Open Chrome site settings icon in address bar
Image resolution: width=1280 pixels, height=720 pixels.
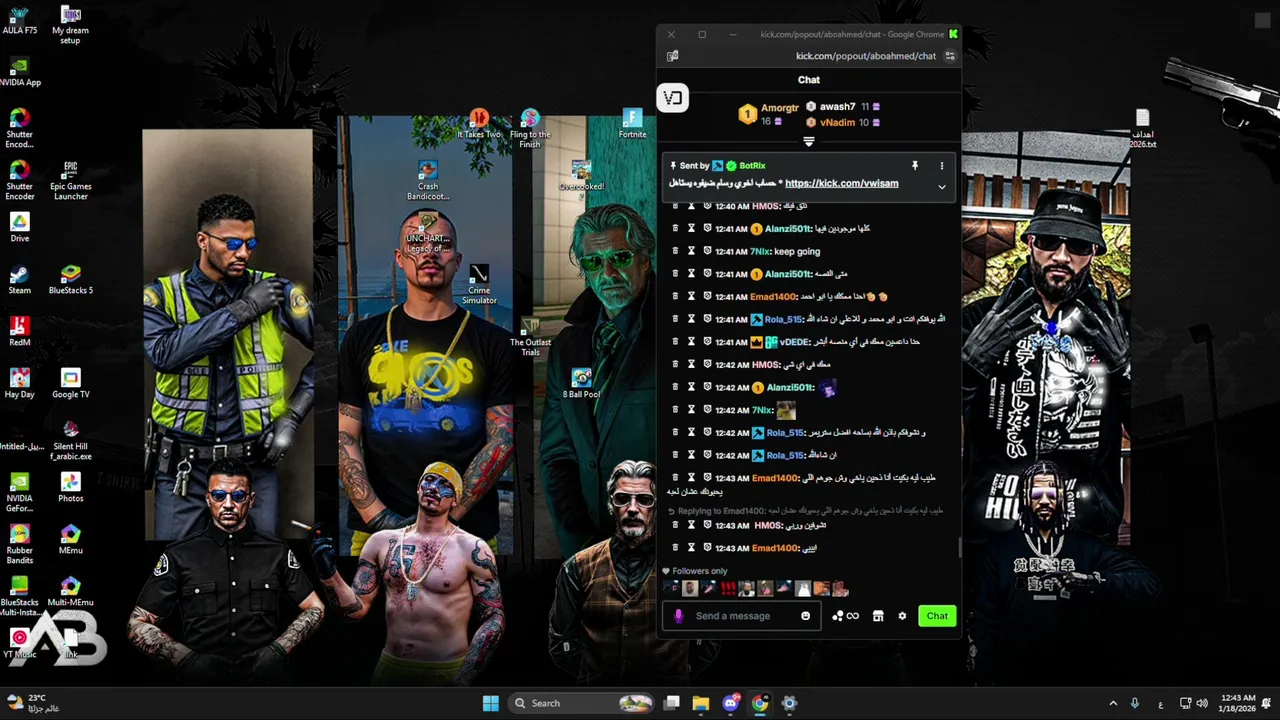(x=950, y=56)
